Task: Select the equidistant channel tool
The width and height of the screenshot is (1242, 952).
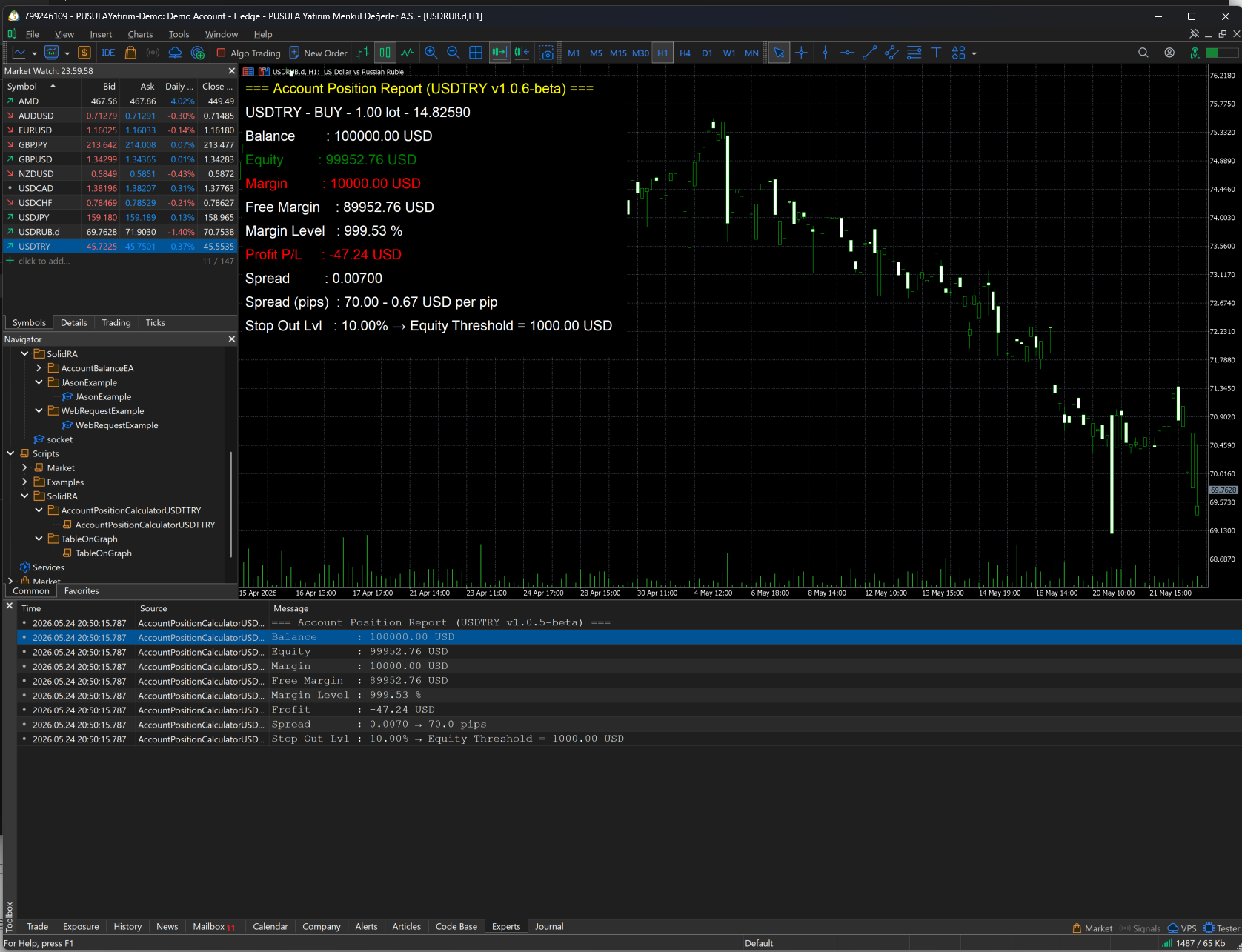Action: coord(891,53)
